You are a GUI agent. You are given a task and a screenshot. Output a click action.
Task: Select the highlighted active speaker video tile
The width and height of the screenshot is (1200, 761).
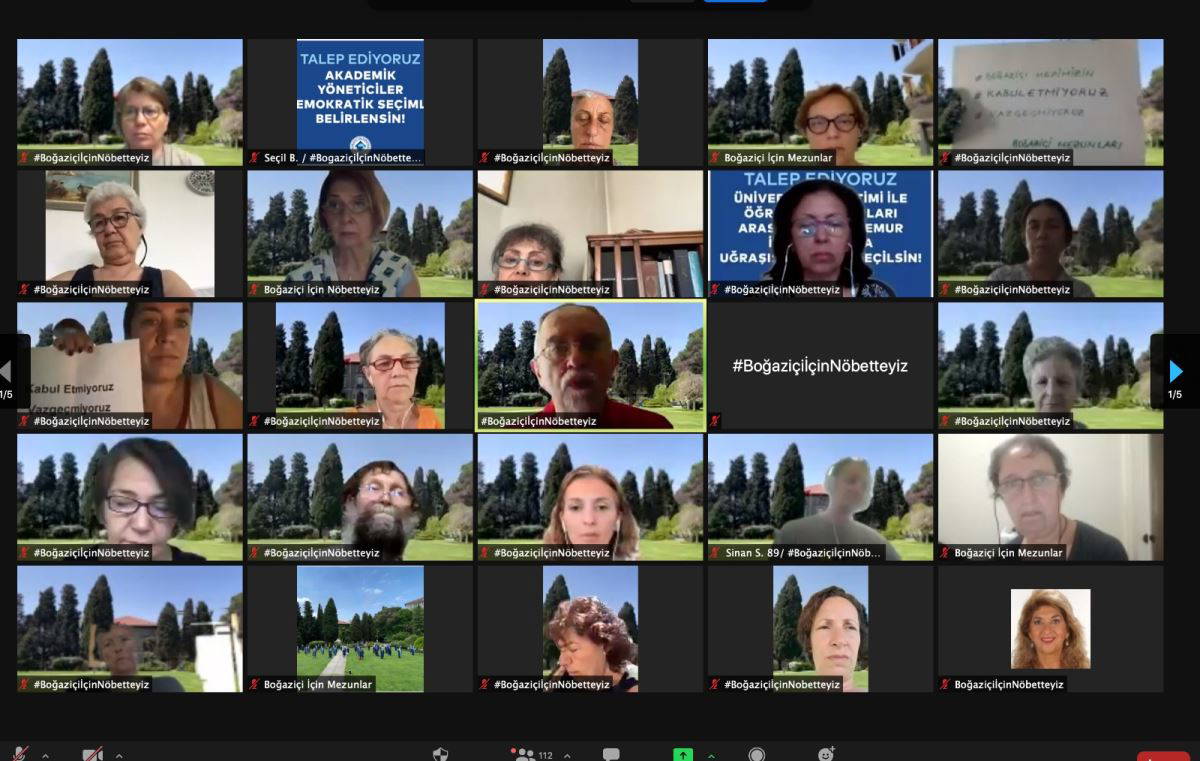(590, 365)
